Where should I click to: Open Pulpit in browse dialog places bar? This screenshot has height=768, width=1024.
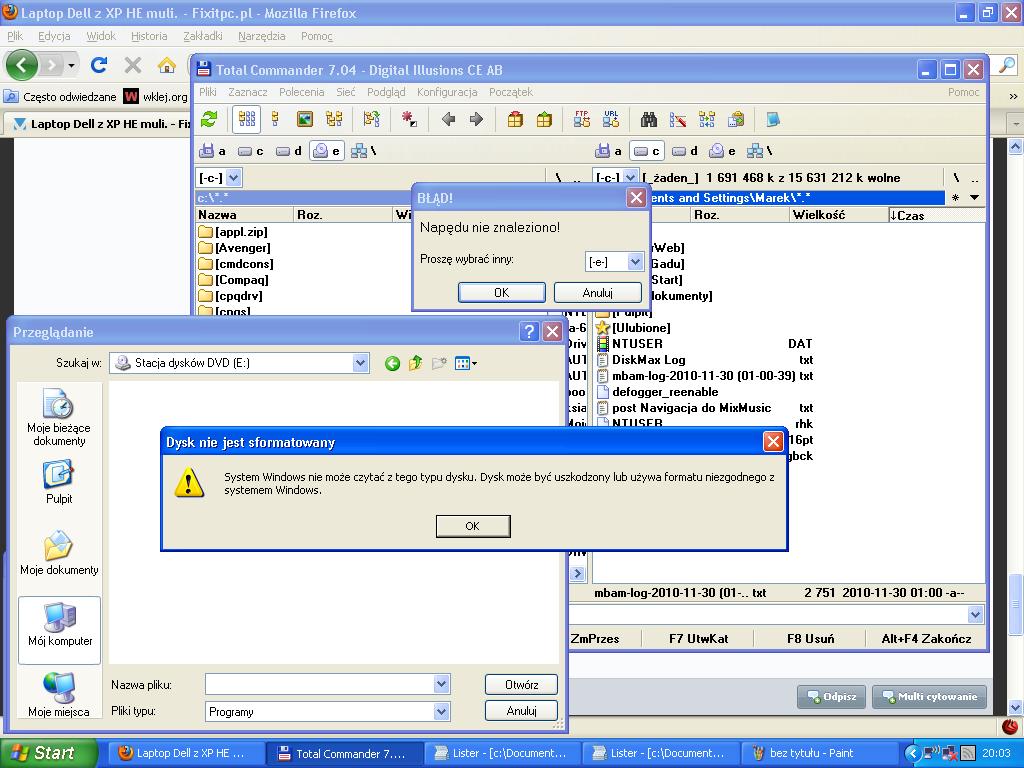(59, 483)
